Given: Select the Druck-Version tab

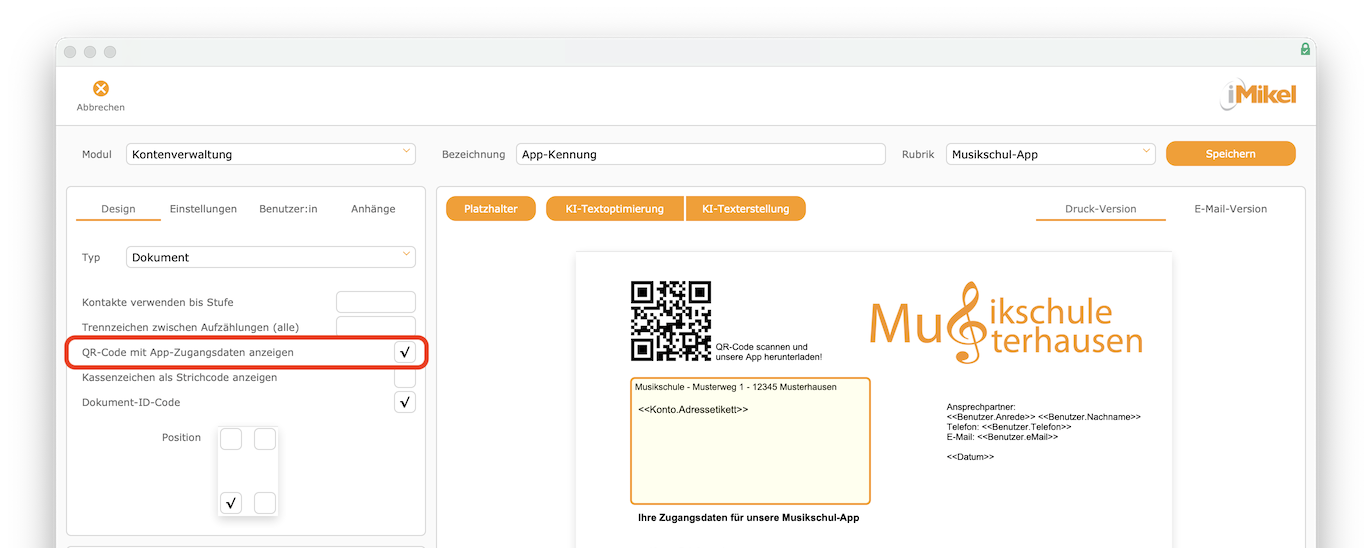Looking at the screenshot, I should (x=1101, y=209).
